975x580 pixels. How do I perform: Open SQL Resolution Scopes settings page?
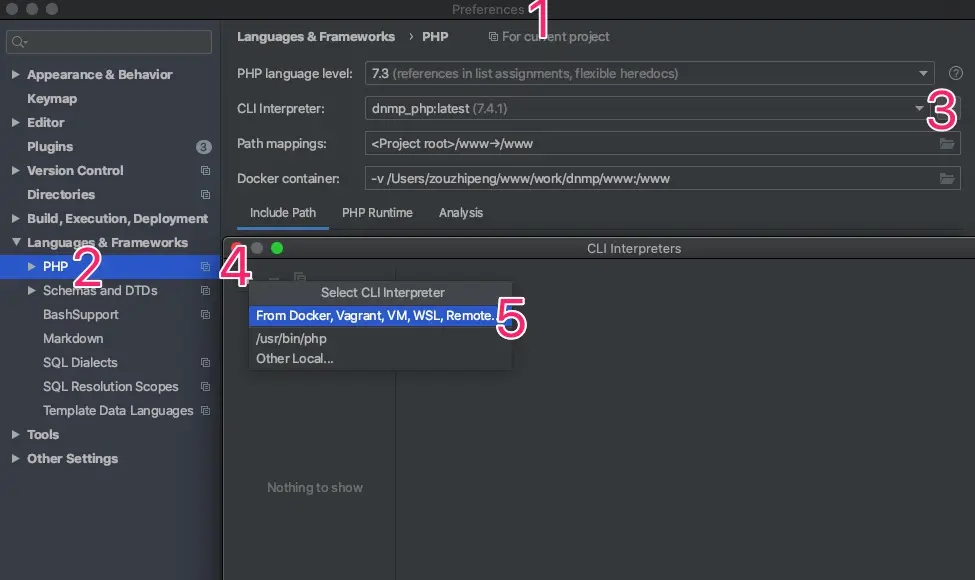(111, 387)
